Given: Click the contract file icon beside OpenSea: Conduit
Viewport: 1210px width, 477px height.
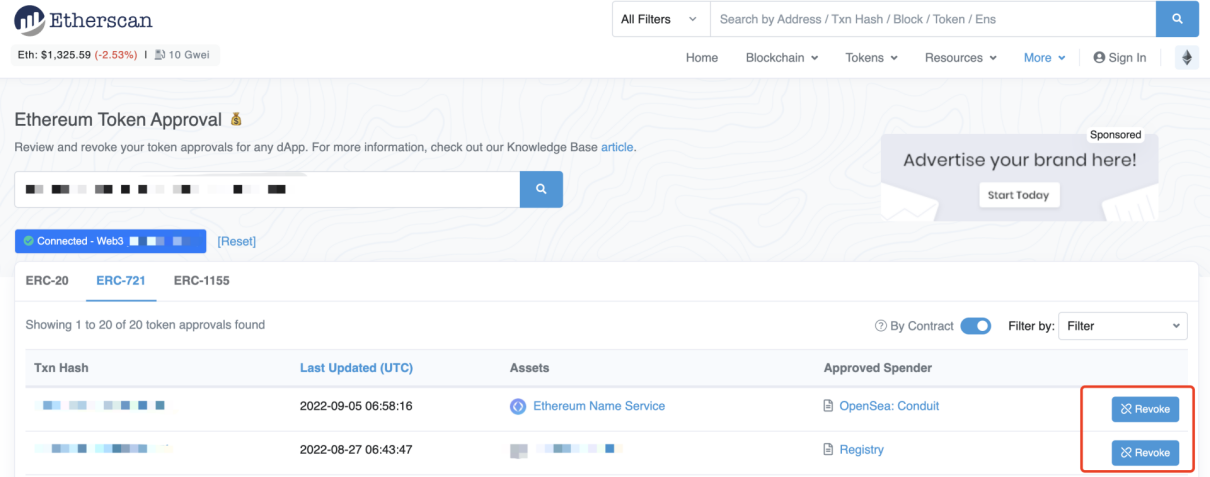Looking at the screenshot, I should point(828,406).
